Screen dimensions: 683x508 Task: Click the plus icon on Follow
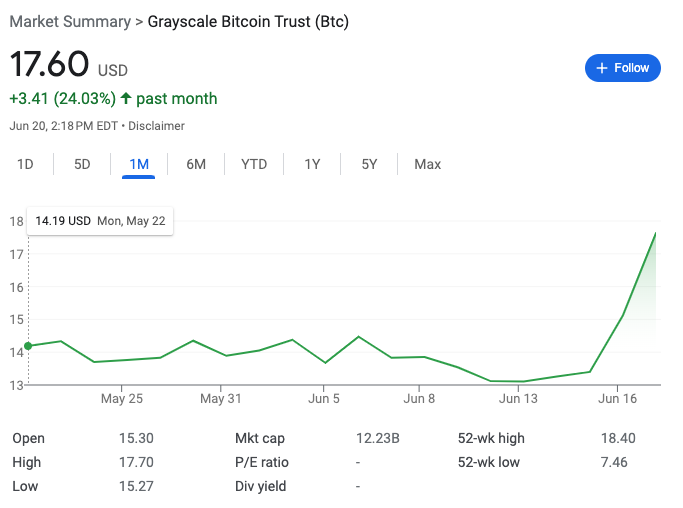point(602,68)
